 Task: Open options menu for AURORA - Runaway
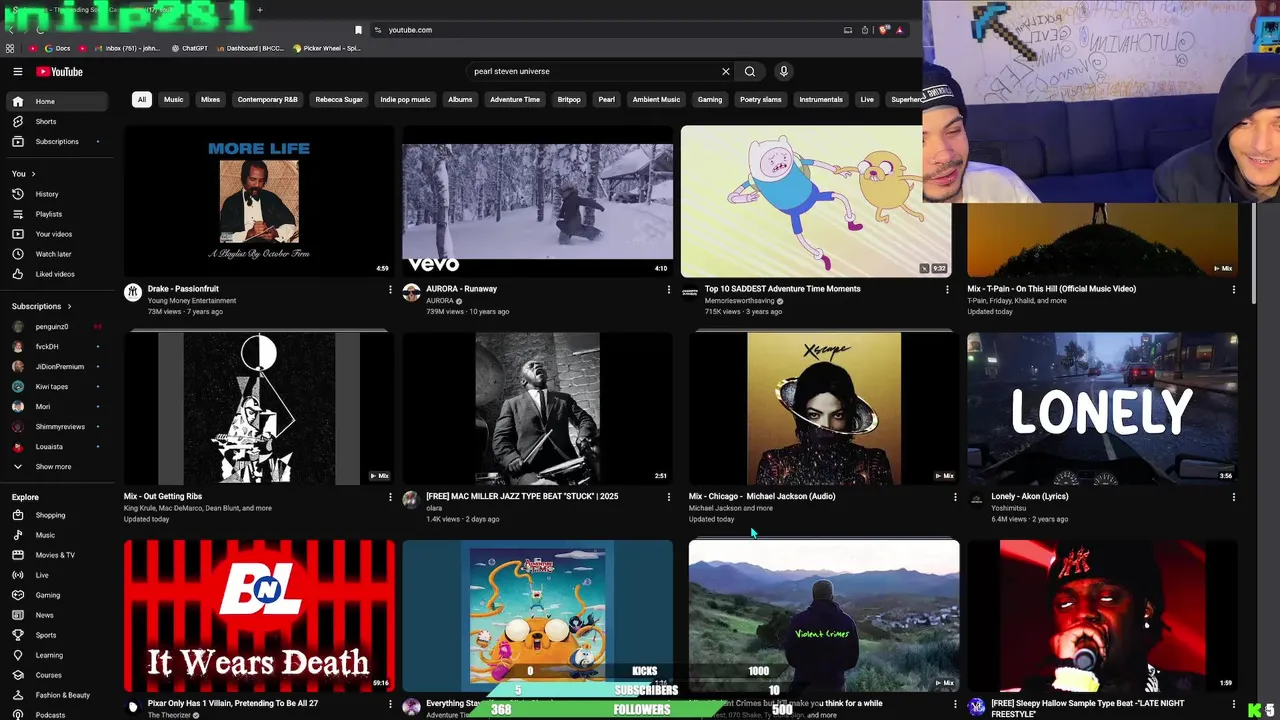[x=669, y=289]
